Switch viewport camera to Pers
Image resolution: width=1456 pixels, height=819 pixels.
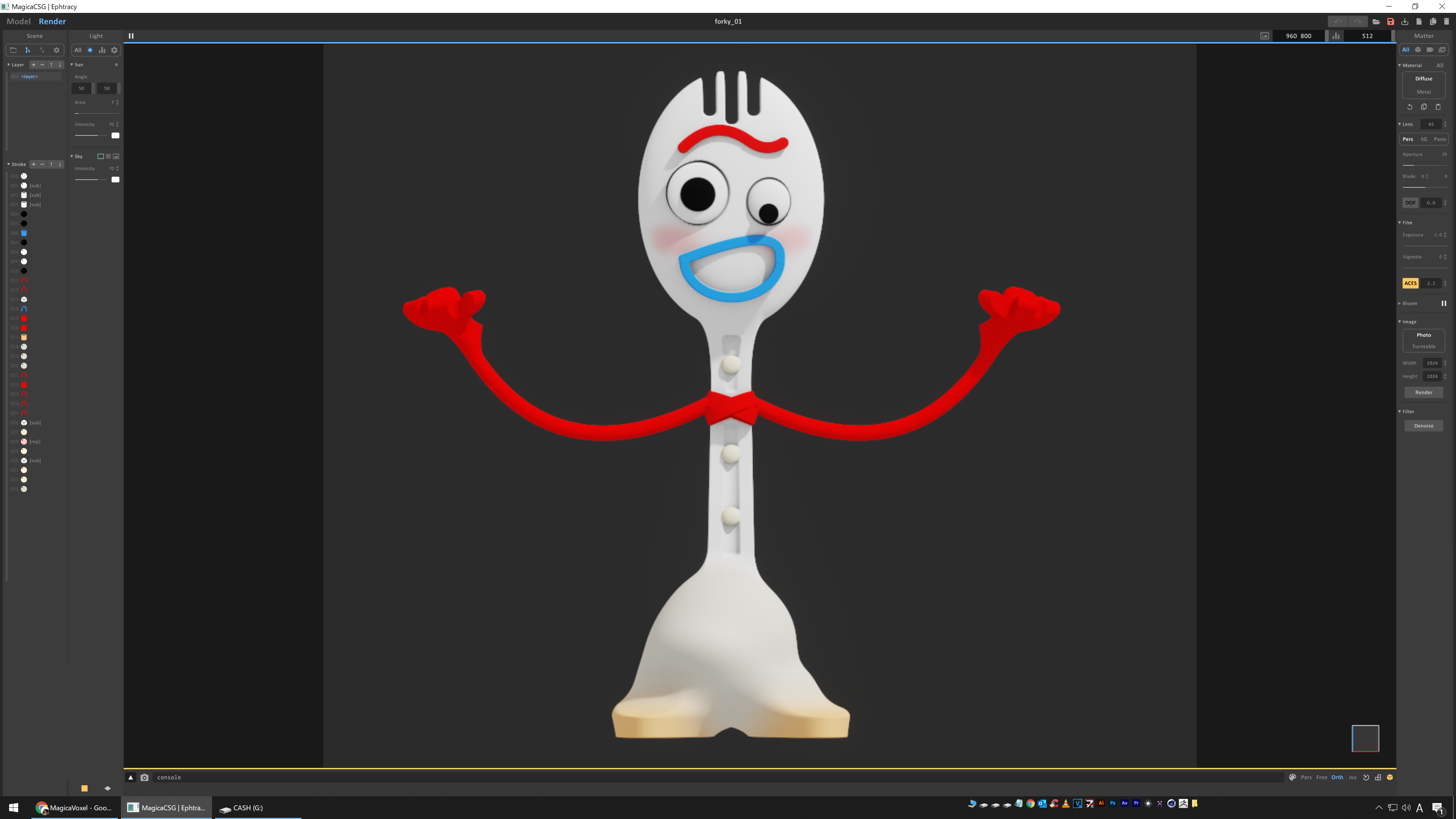point(1306,777)
